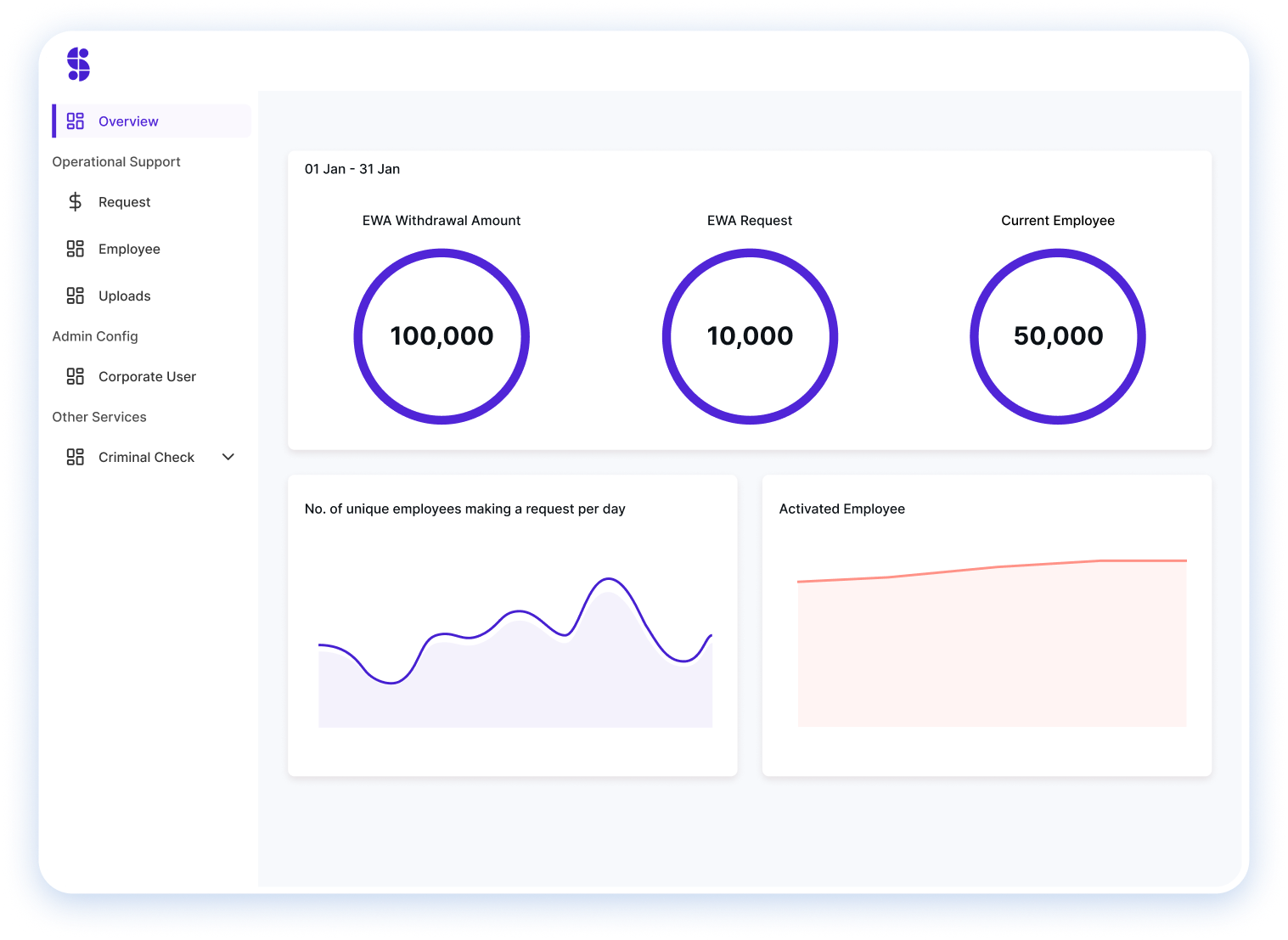Screen dimensions: 1288x940
Task: Click the purple S logo icon
Action: pyautogui.click(x=78, y=65)
